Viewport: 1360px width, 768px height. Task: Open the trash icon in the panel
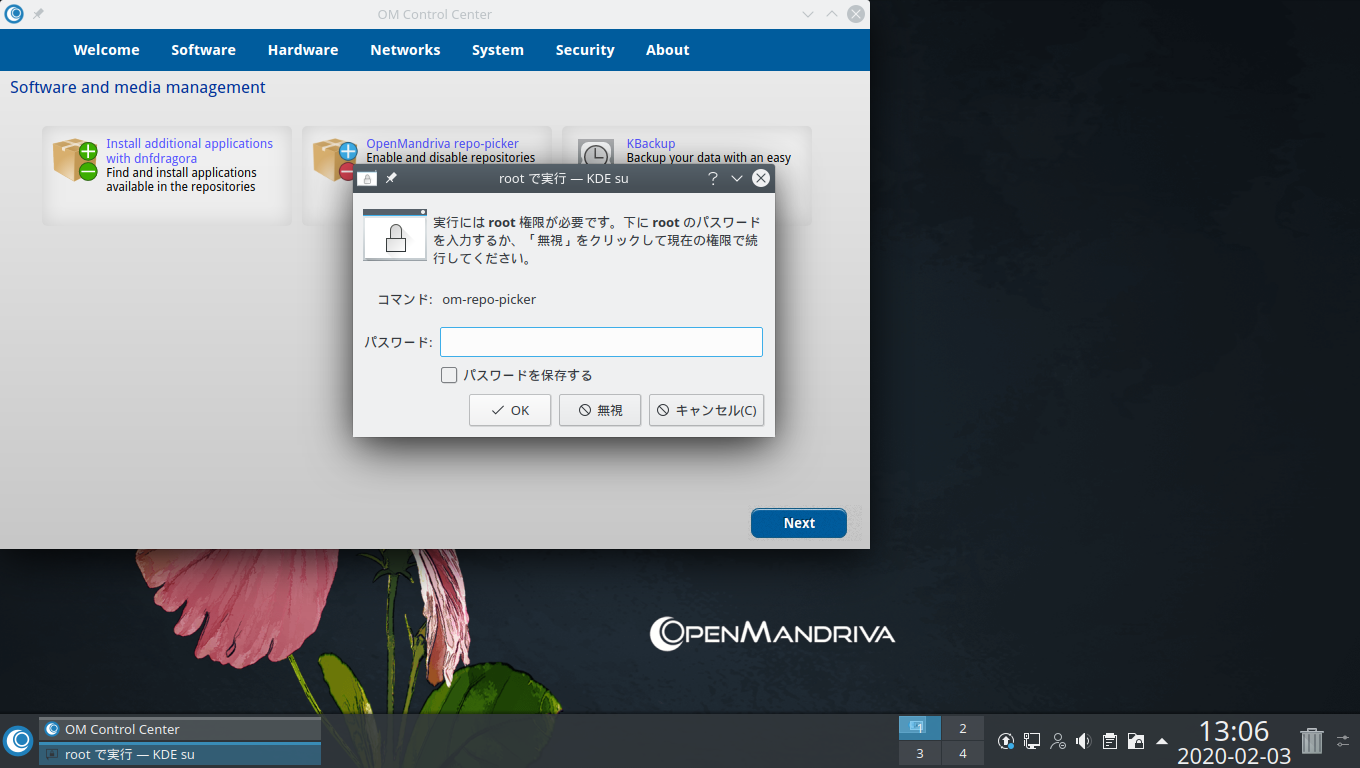(1311, 741)
